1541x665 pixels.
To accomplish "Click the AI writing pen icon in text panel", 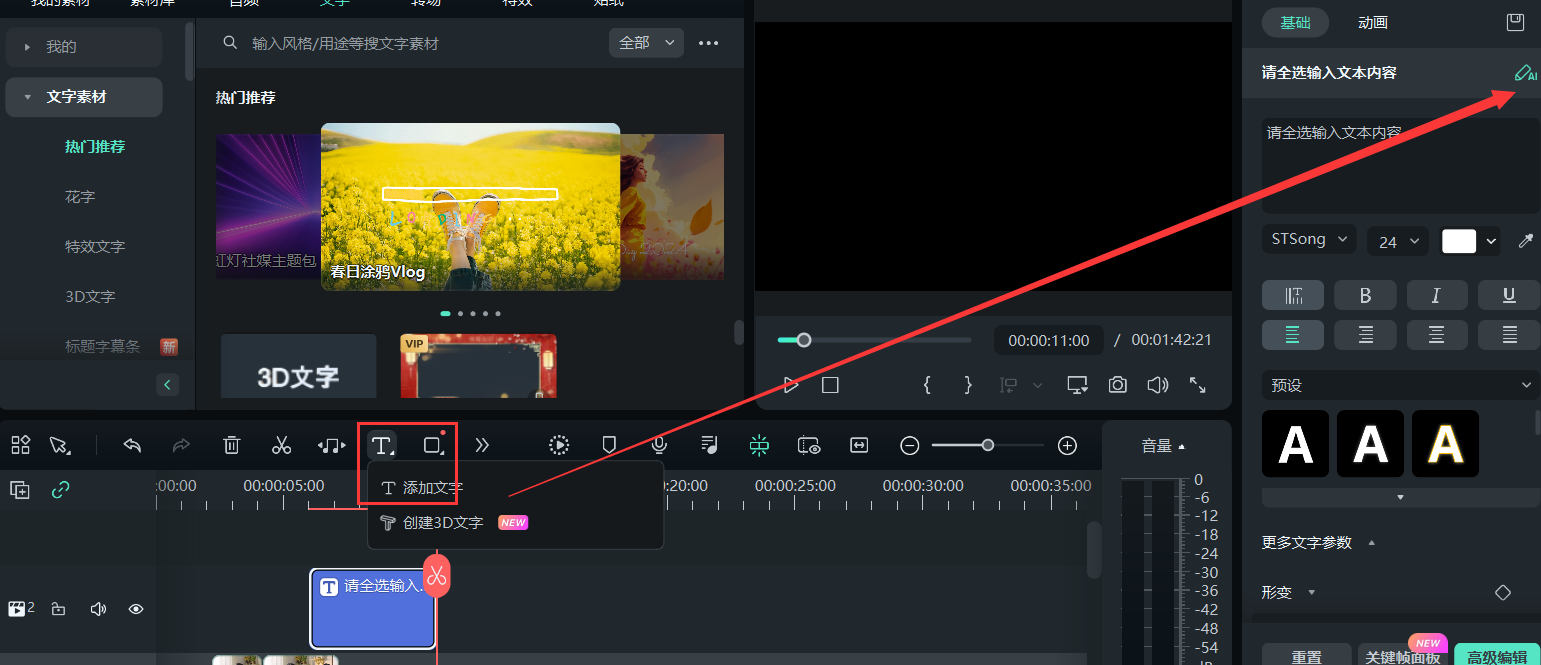I will (x=1524, y=73).
